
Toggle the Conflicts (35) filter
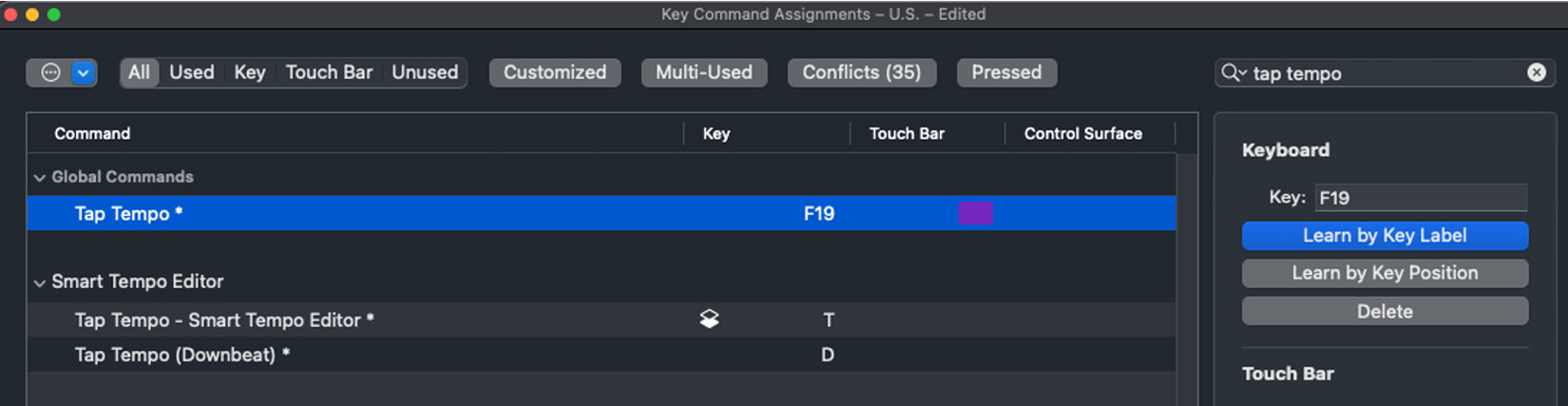862,72
